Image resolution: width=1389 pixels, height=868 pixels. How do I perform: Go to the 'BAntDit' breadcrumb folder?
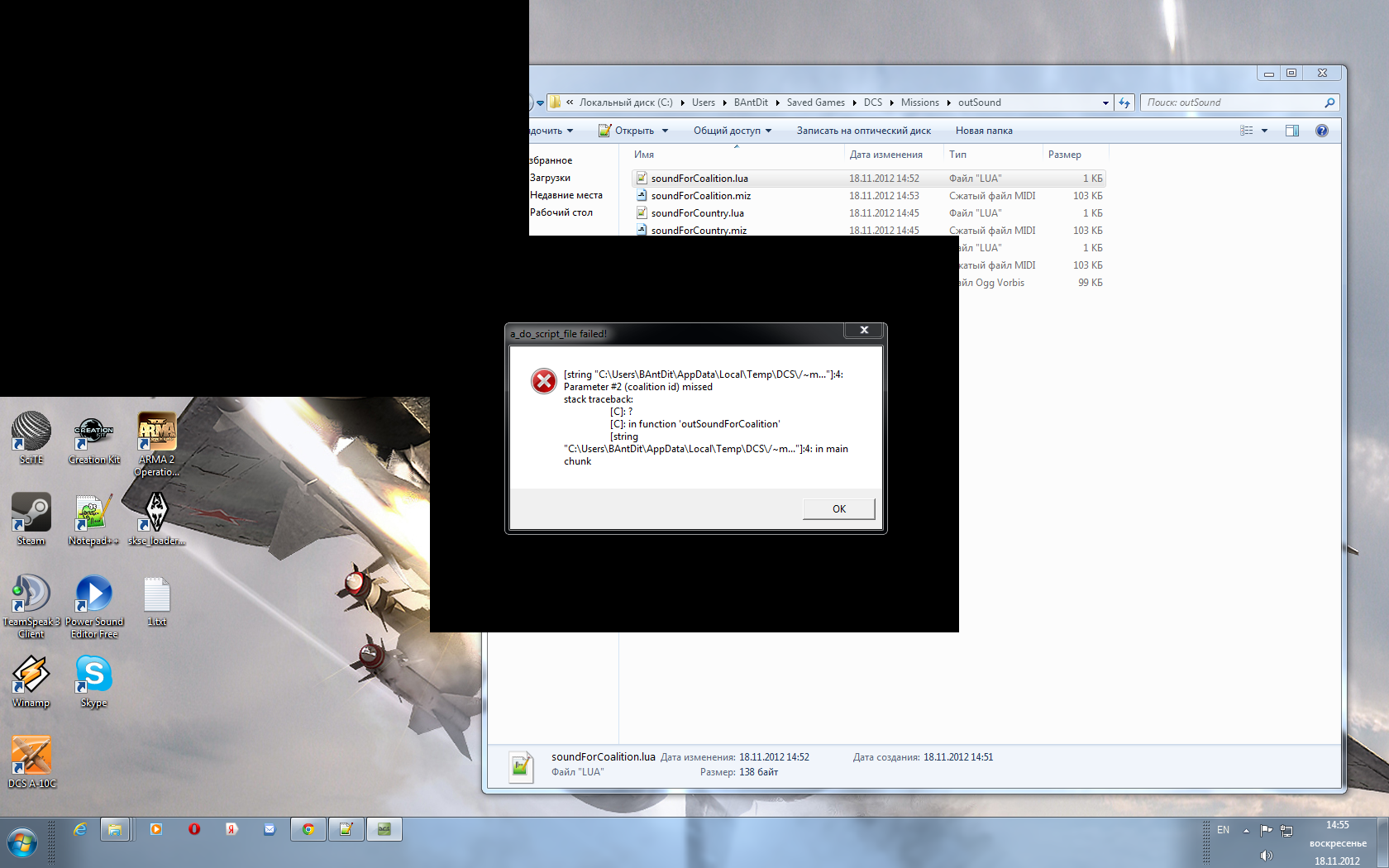[x=751, y=103]
